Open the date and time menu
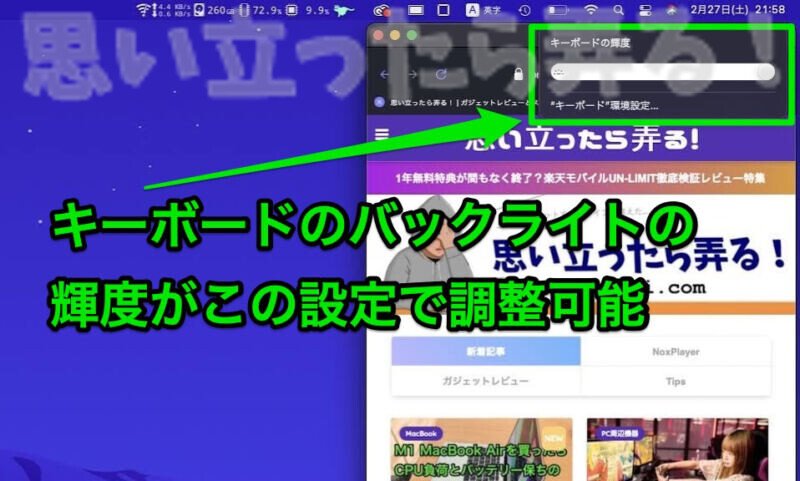Viewport: 800px width, 481px height. [x=737, y=10]
